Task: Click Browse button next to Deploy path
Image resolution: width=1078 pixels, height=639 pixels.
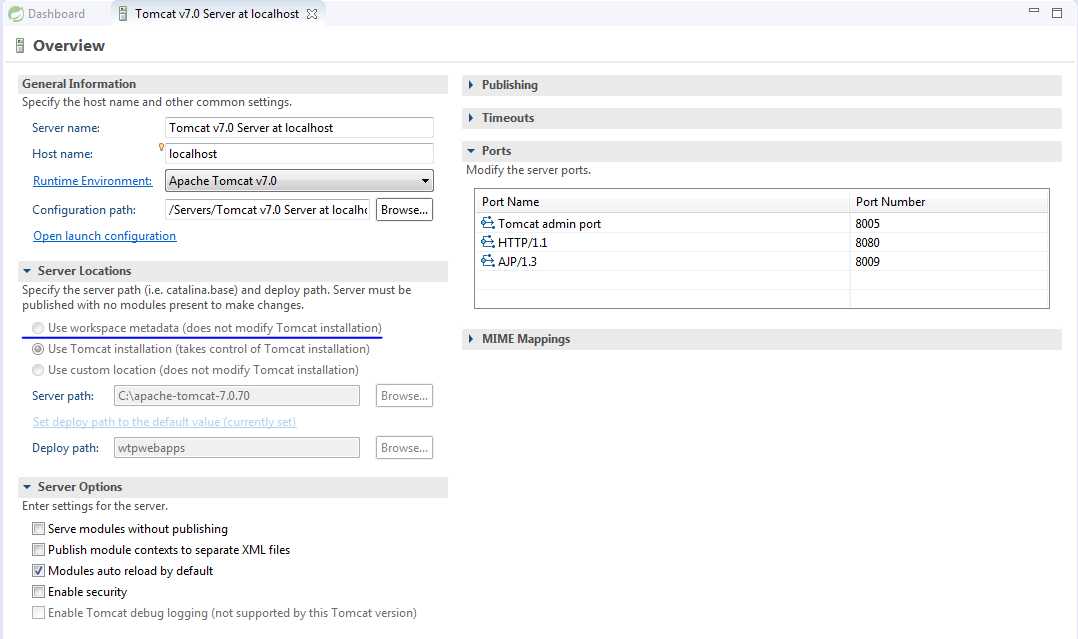Action: click(404, 448)
